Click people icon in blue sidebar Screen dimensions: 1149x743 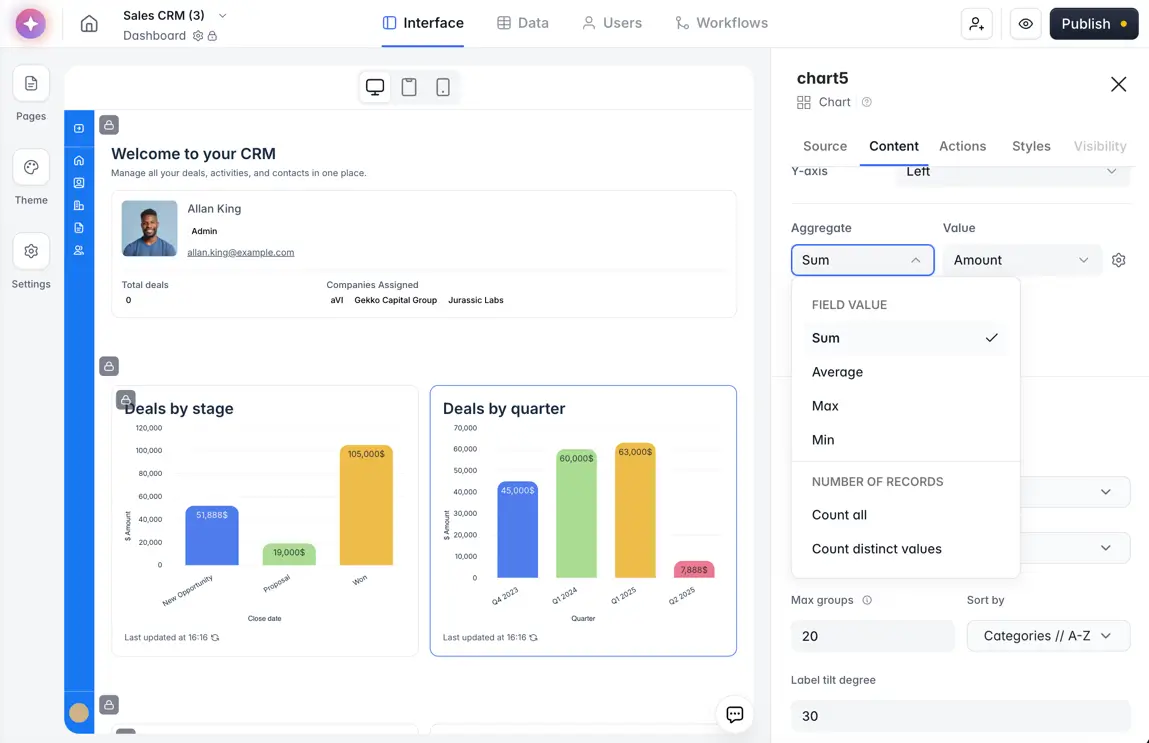pyautogui.click(x=79, y=250)
